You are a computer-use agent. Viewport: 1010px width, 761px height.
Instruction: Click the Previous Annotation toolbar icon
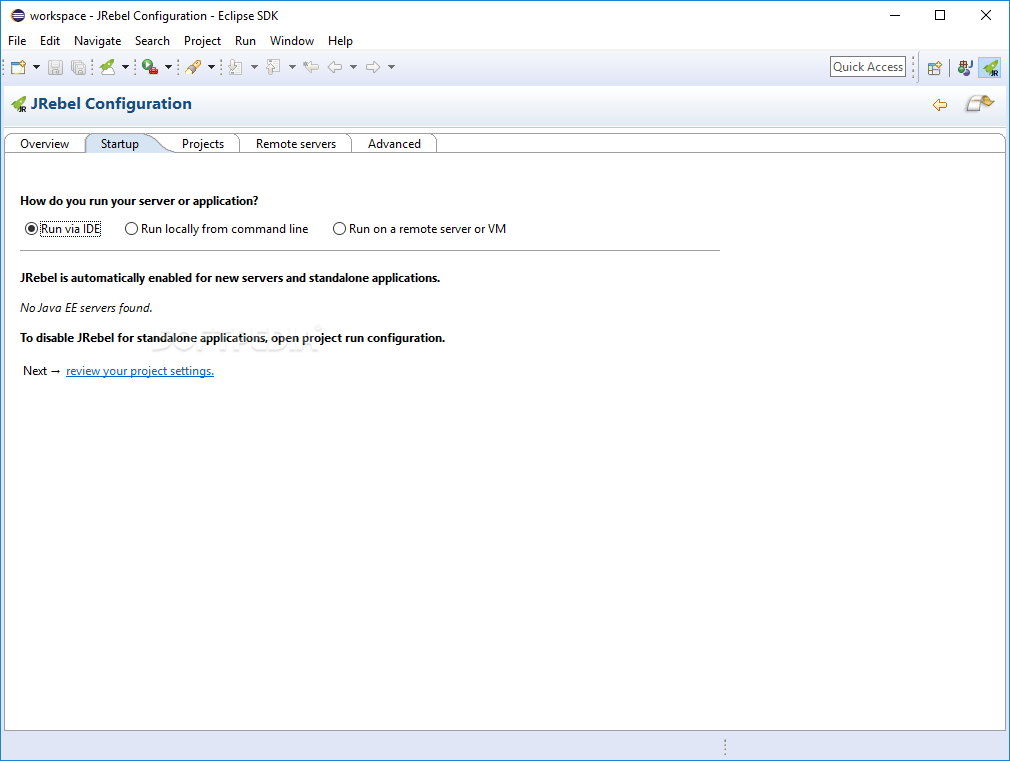pos(274,67)
